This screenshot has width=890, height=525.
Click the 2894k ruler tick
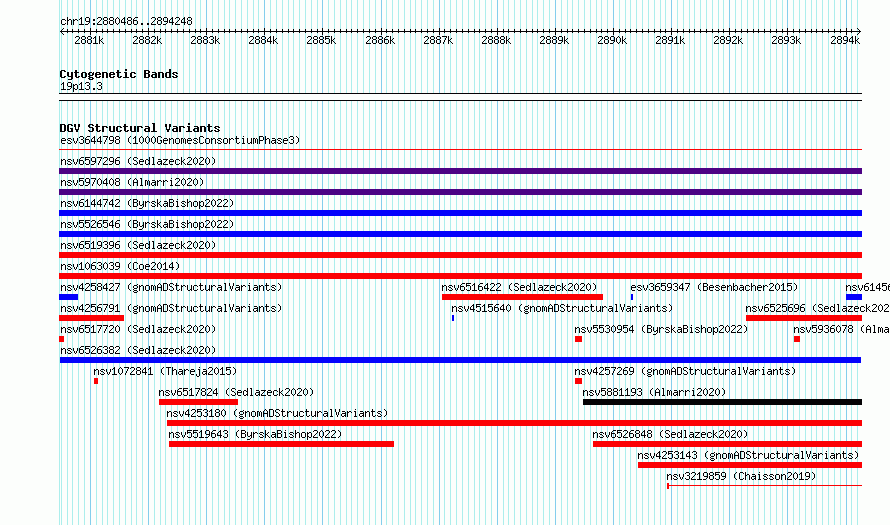click(x=845, y=40)
